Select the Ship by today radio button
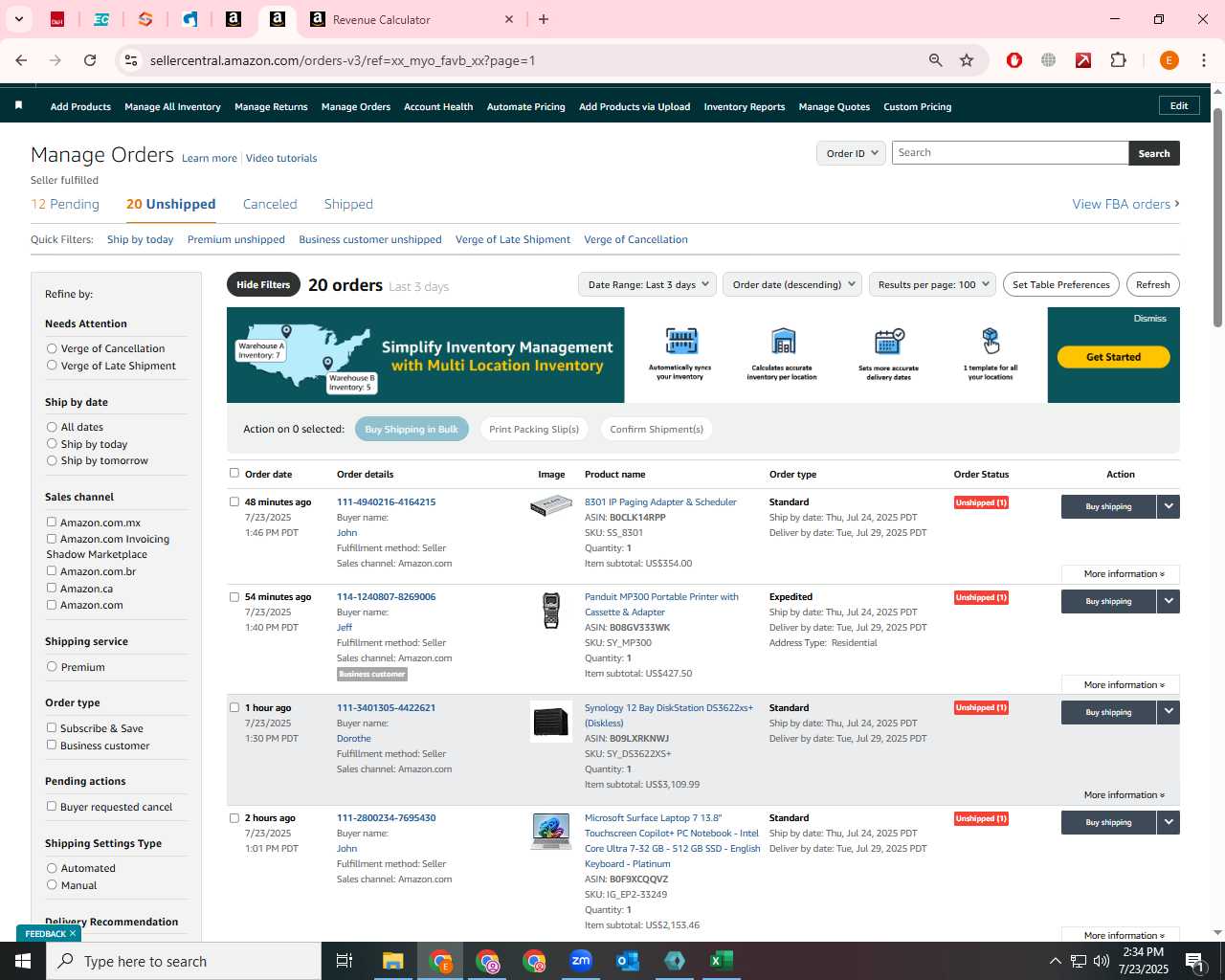Image resolution: width=1225 pixels, height=980 pixels. [x=52, y=443]
